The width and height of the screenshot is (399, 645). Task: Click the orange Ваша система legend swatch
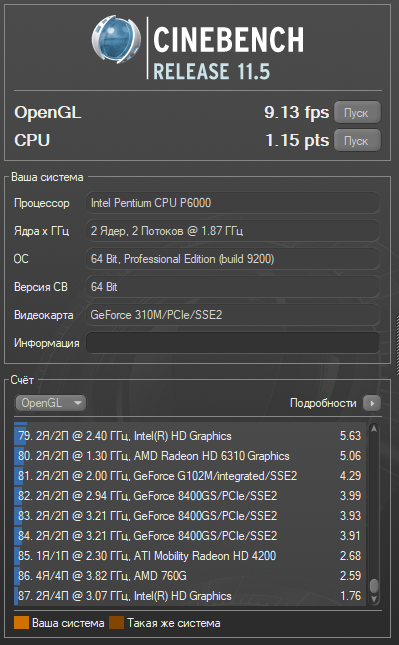click(x=21, y=623)
